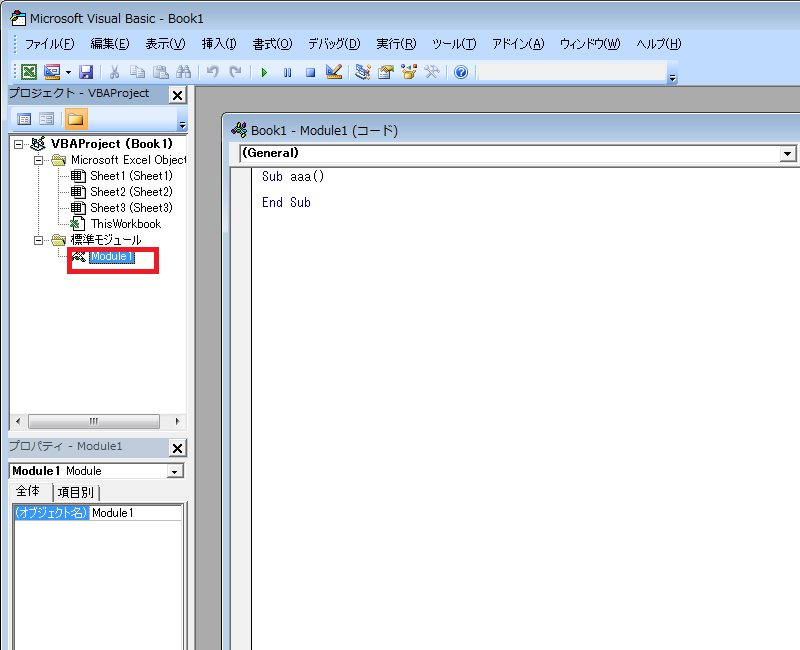Select the 標準モジュール folder item

(x=106, y=240)
